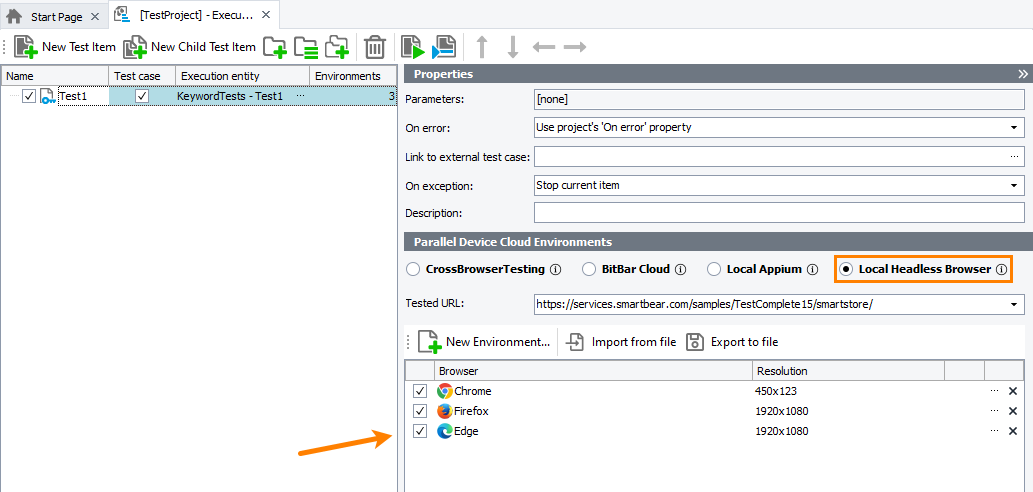The width and height of the screenshot is (1033, 492).
Task: Remove the Chrome environment with its X icon
Action: tap(1013, 392)
